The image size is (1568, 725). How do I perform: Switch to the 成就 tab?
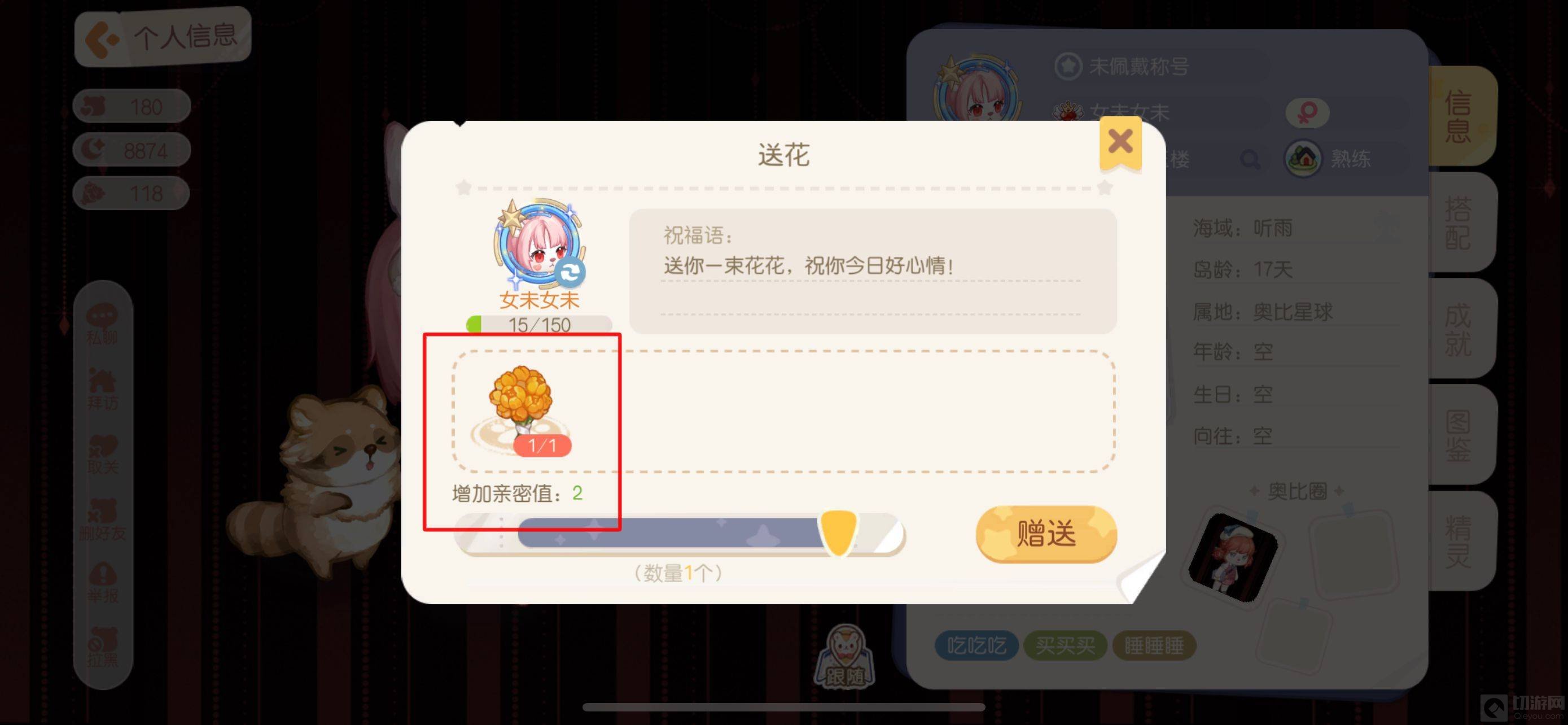point(1458,329)
